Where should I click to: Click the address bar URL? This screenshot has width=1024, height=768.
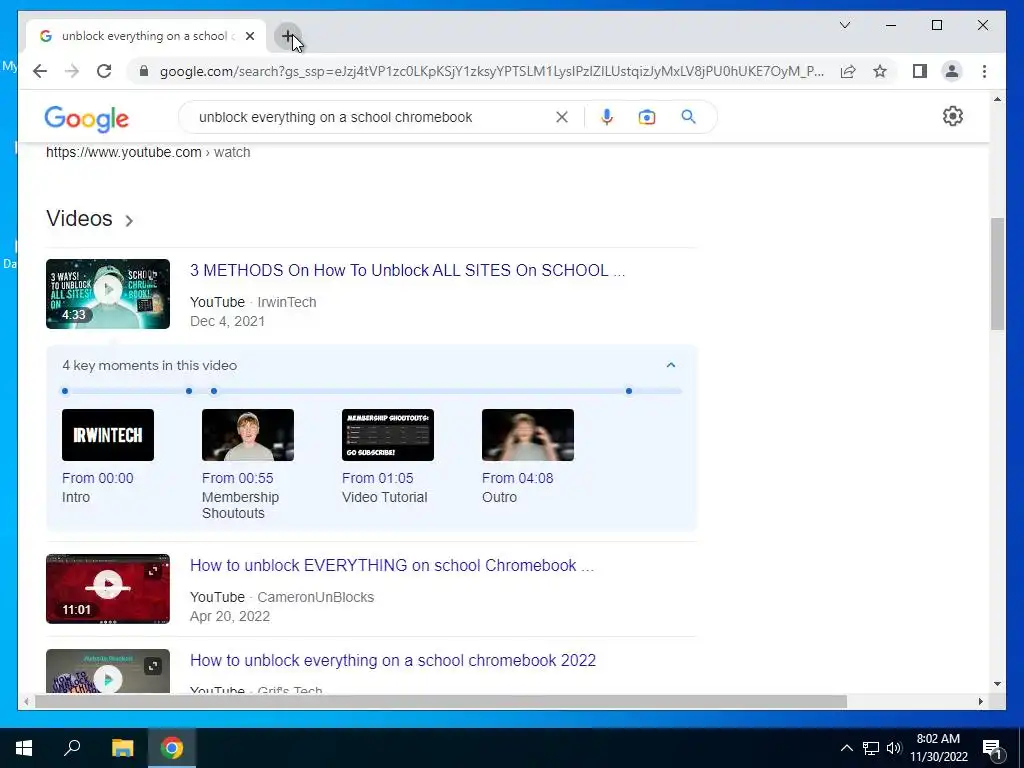(491, 71)
